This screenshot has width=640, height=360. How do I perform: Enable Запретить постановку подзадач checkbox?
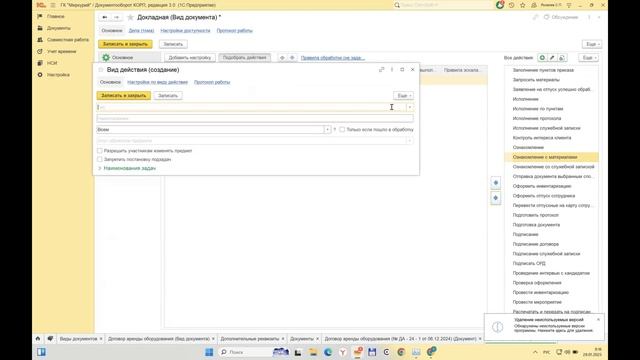[100, 159]
